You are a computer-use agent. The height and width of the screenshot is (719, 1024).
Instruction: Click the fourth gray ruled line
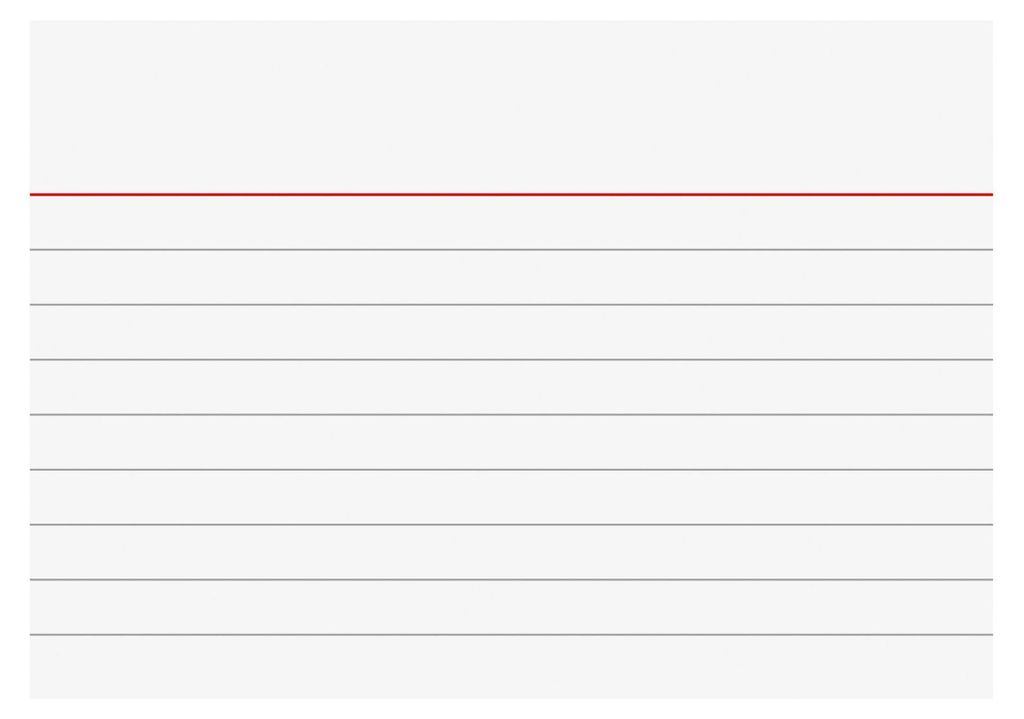pyautogui.click(x=511, y=414)
